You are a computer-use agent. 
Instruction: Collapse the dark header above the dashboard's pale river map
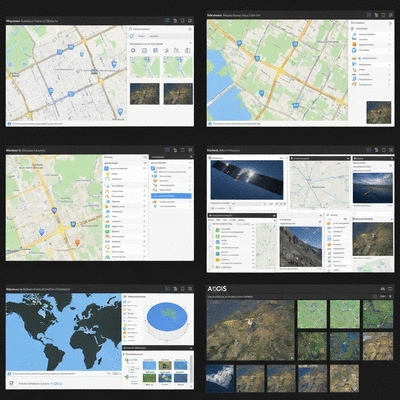coord(348,158)
